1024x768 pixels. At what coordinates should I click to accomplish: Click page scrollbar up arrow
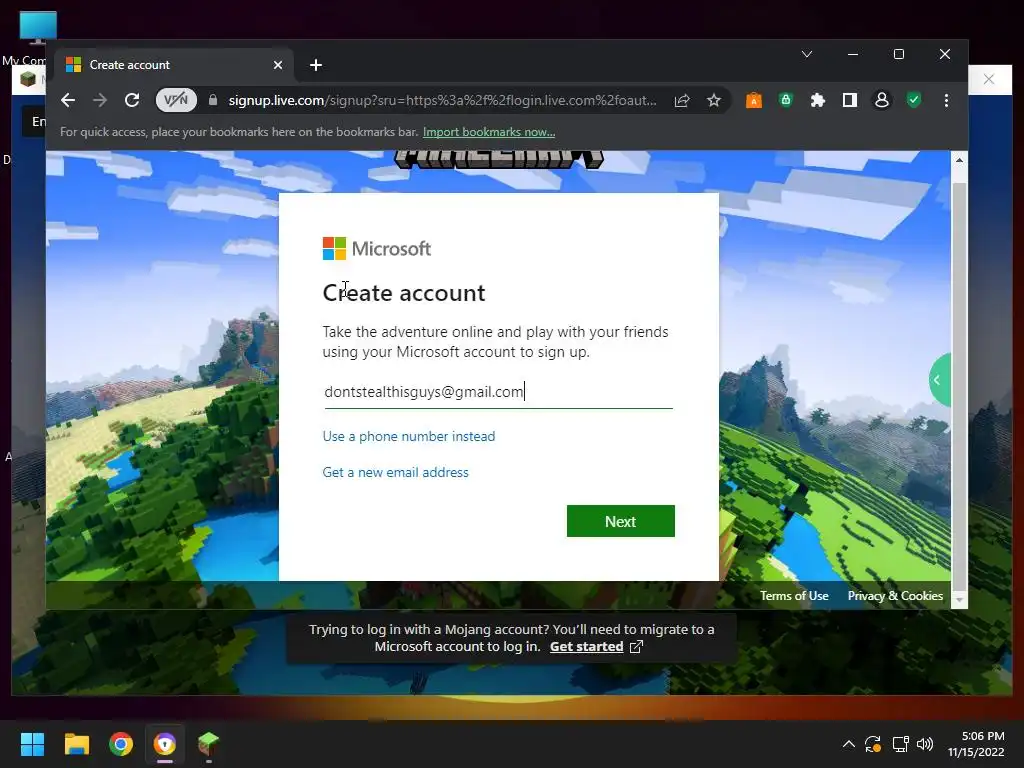[x=959, y=160]
